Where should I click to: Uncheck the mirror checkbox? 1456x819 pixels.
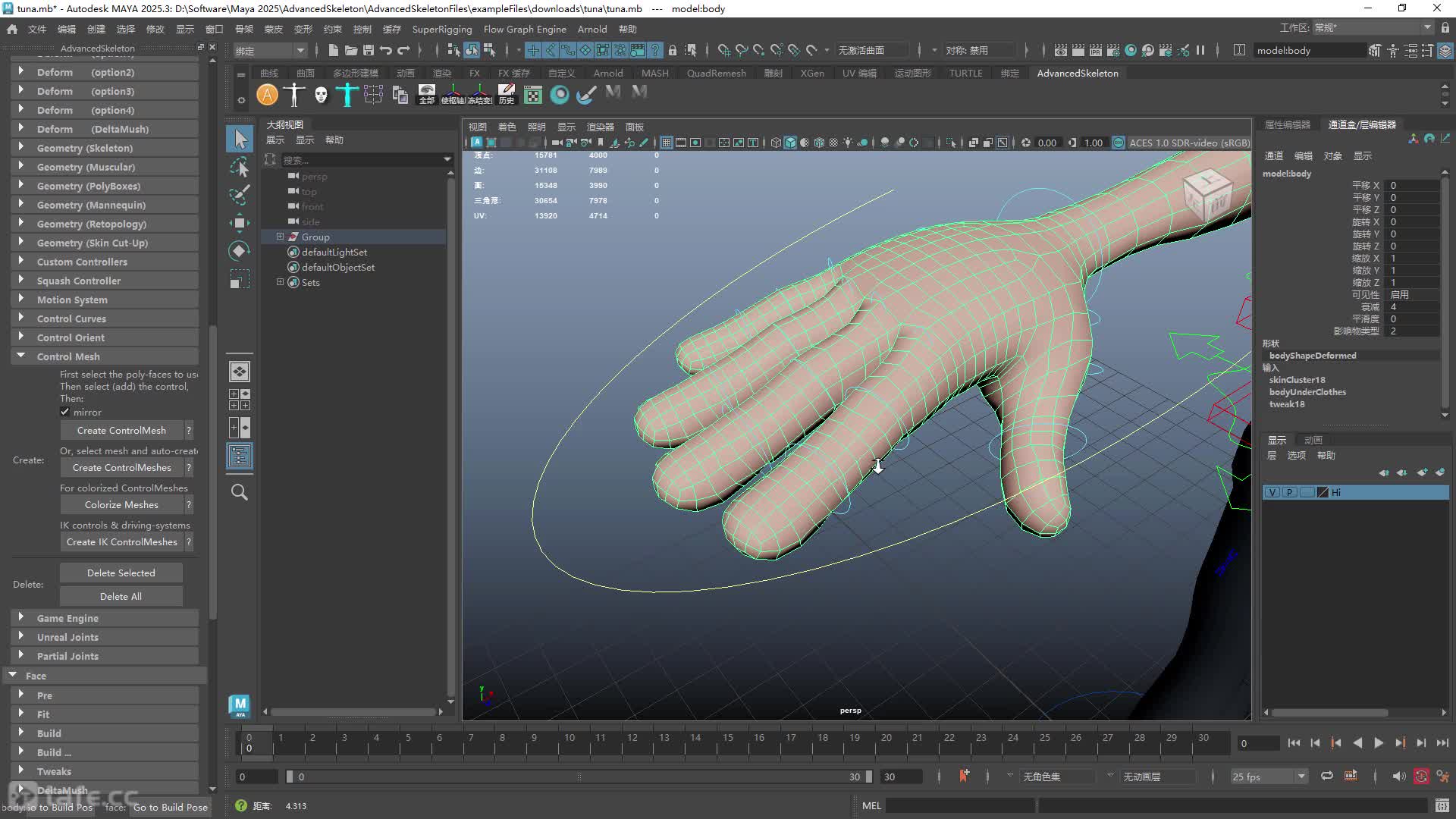(65, 412)
